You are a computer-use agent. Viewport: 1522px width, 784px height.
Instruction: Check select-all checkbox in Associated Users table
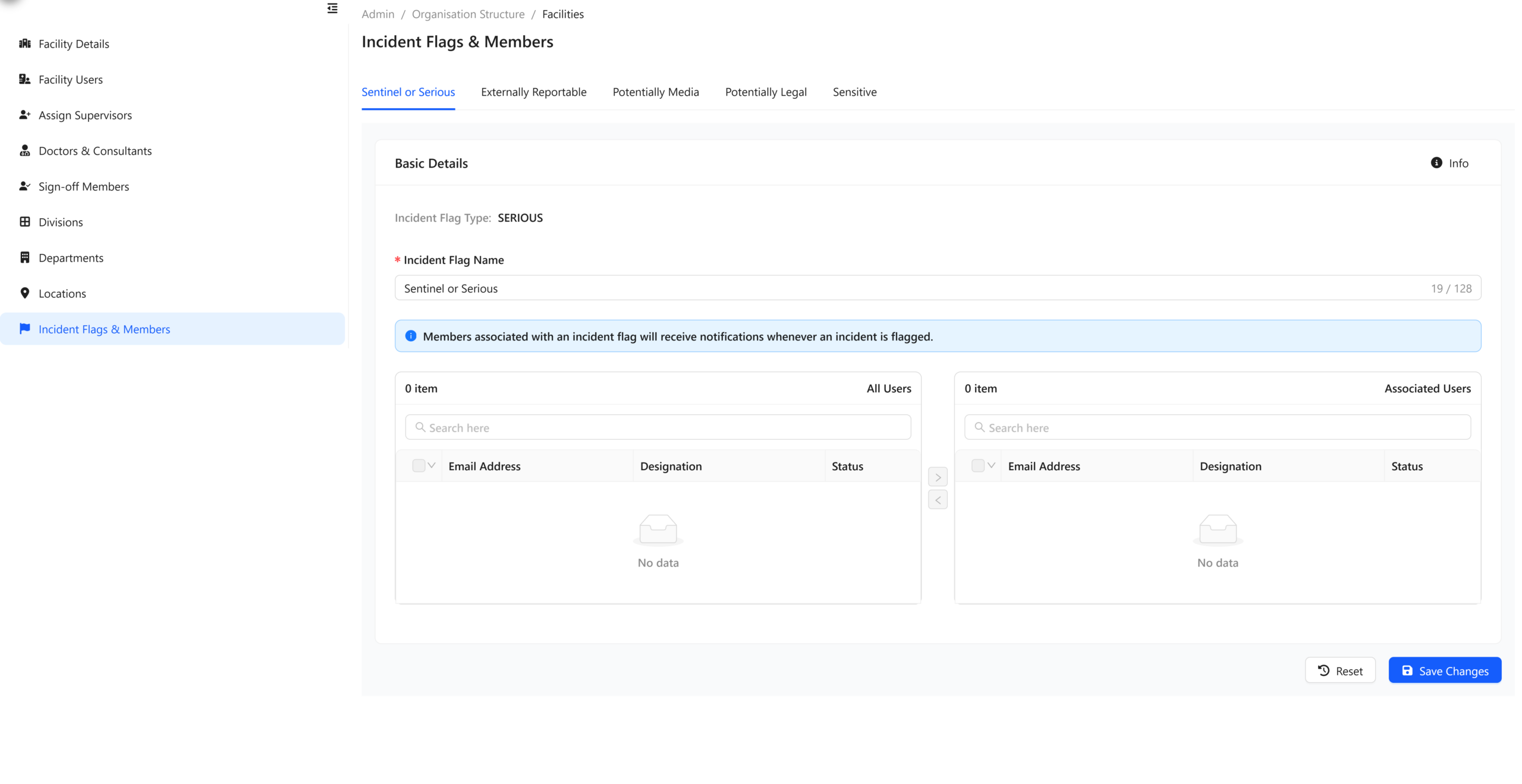pos(977,466)
